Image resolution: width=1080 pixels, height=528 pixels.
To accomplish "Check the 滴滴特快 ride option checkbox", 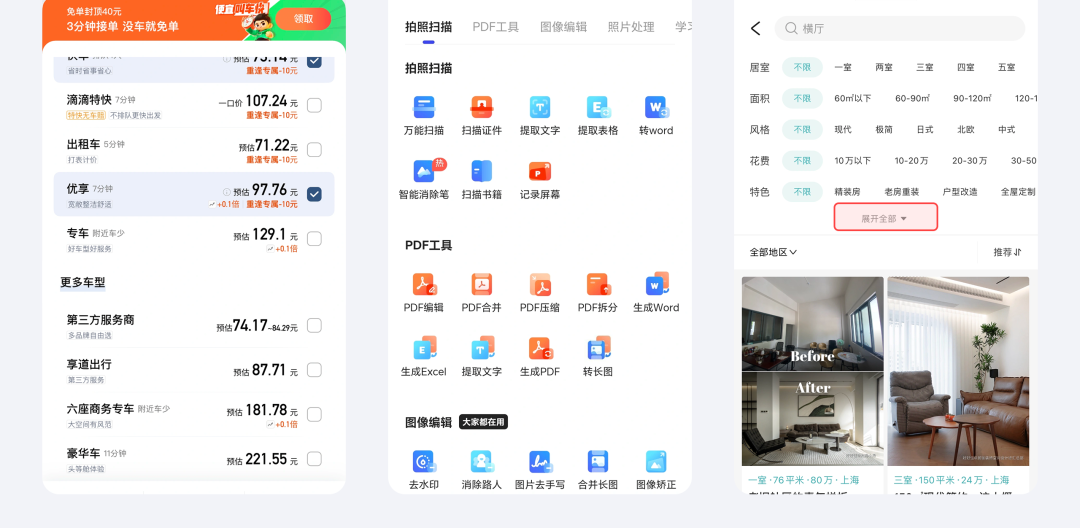I will click(x=314, y=105).
